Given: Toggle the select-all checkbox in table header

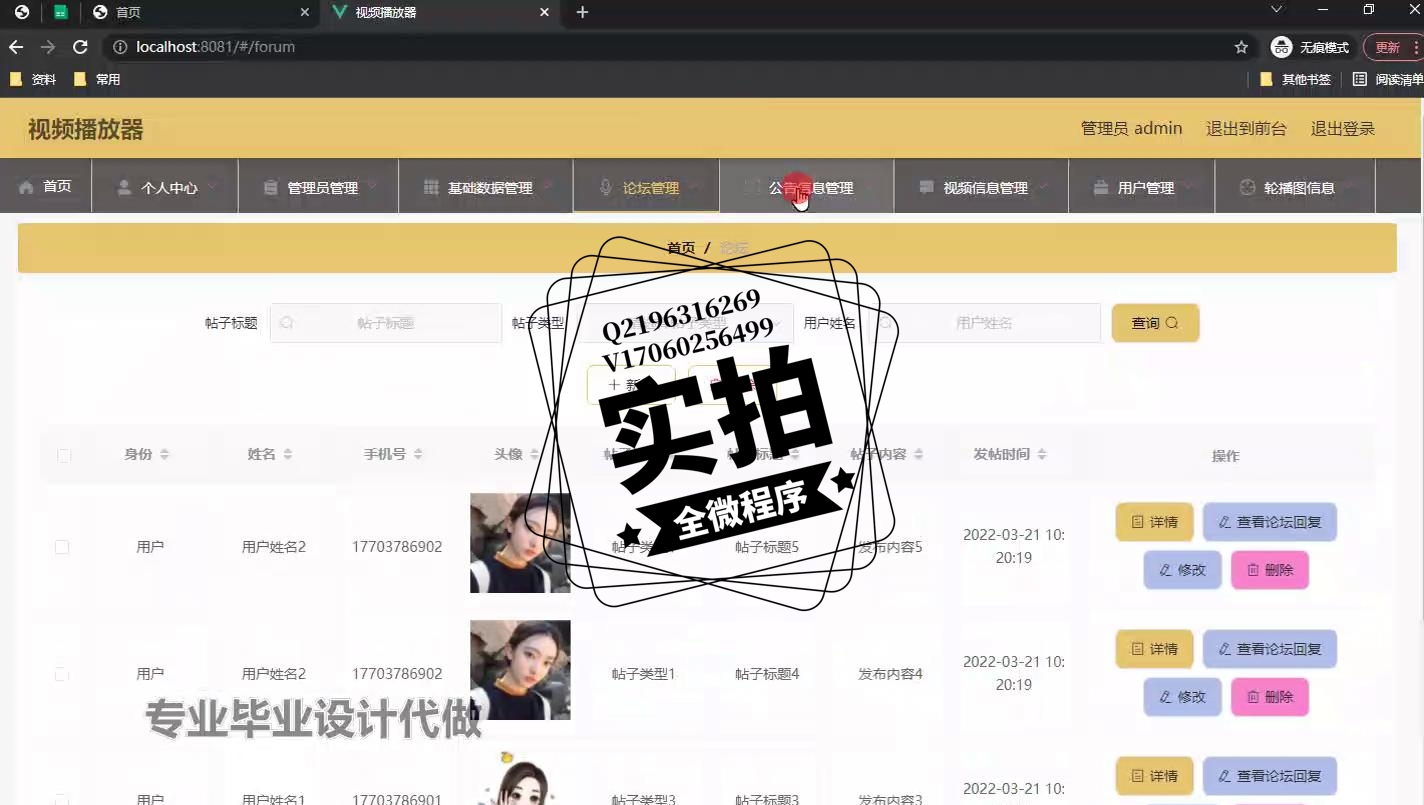Looking at the screenshot, I should click(64, 456).
